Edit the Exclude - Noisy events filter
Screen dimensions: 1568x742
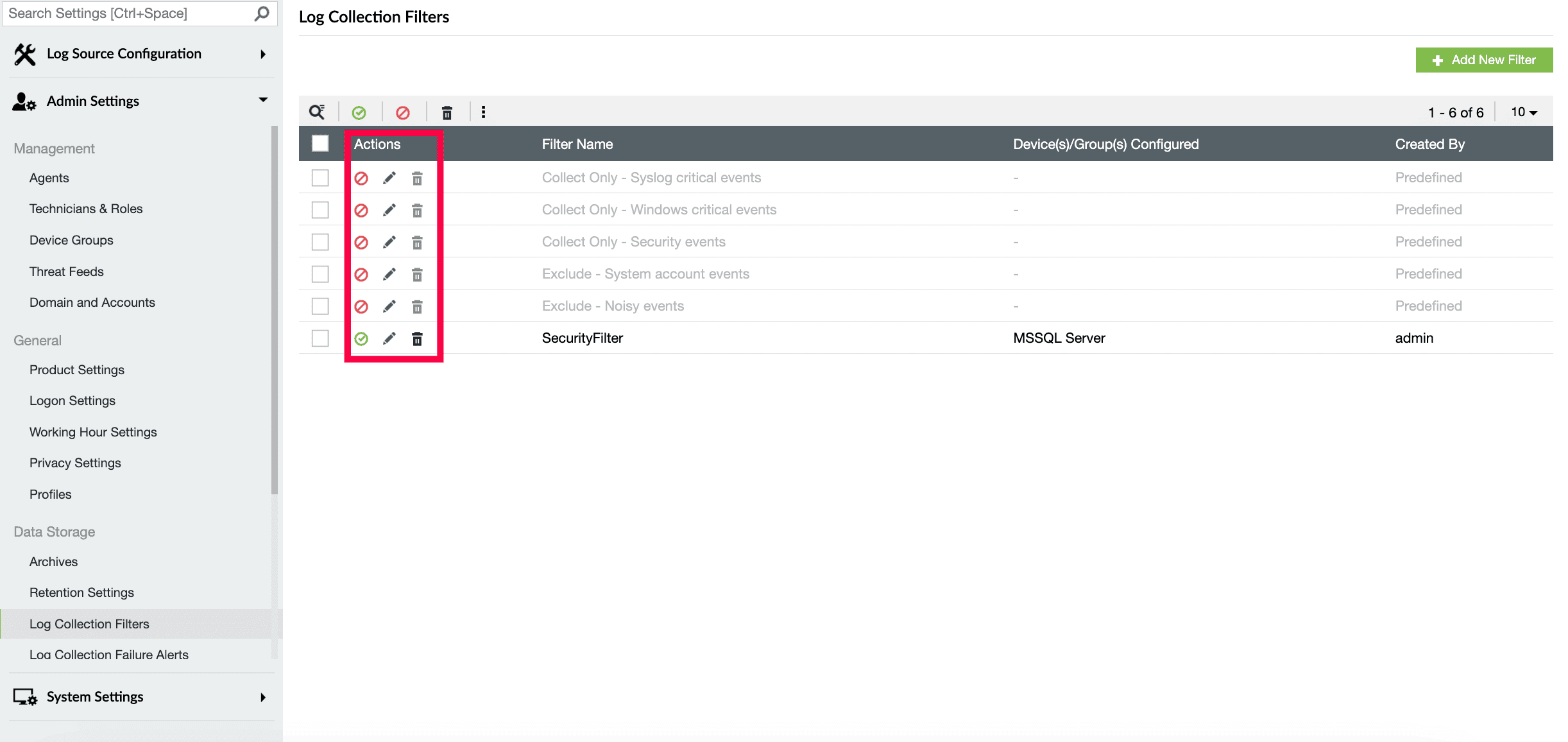pos(389,306)
